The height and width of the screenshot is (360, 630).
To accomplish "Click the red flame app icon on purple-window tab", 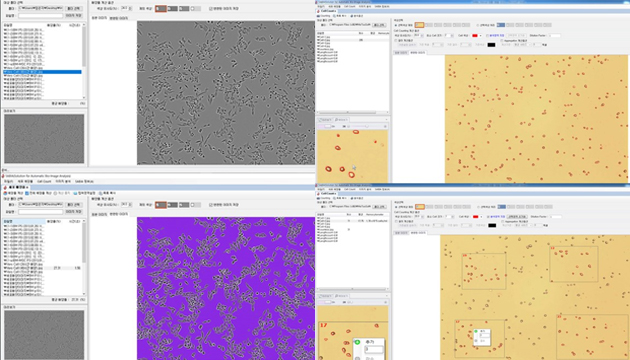I will [5, 187].
